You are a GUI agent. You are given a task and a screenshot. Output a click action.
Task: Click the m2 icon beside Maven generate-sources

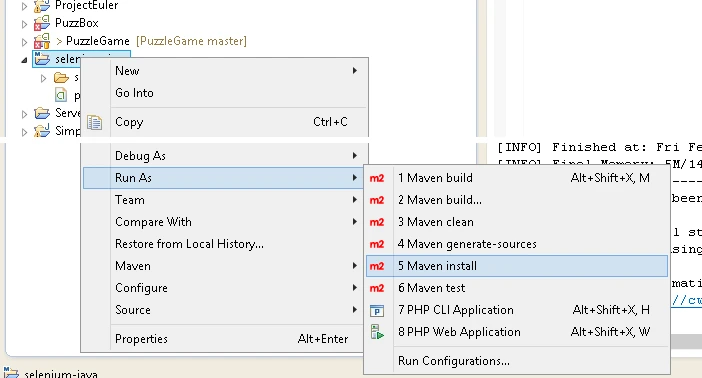pos(377,244)
